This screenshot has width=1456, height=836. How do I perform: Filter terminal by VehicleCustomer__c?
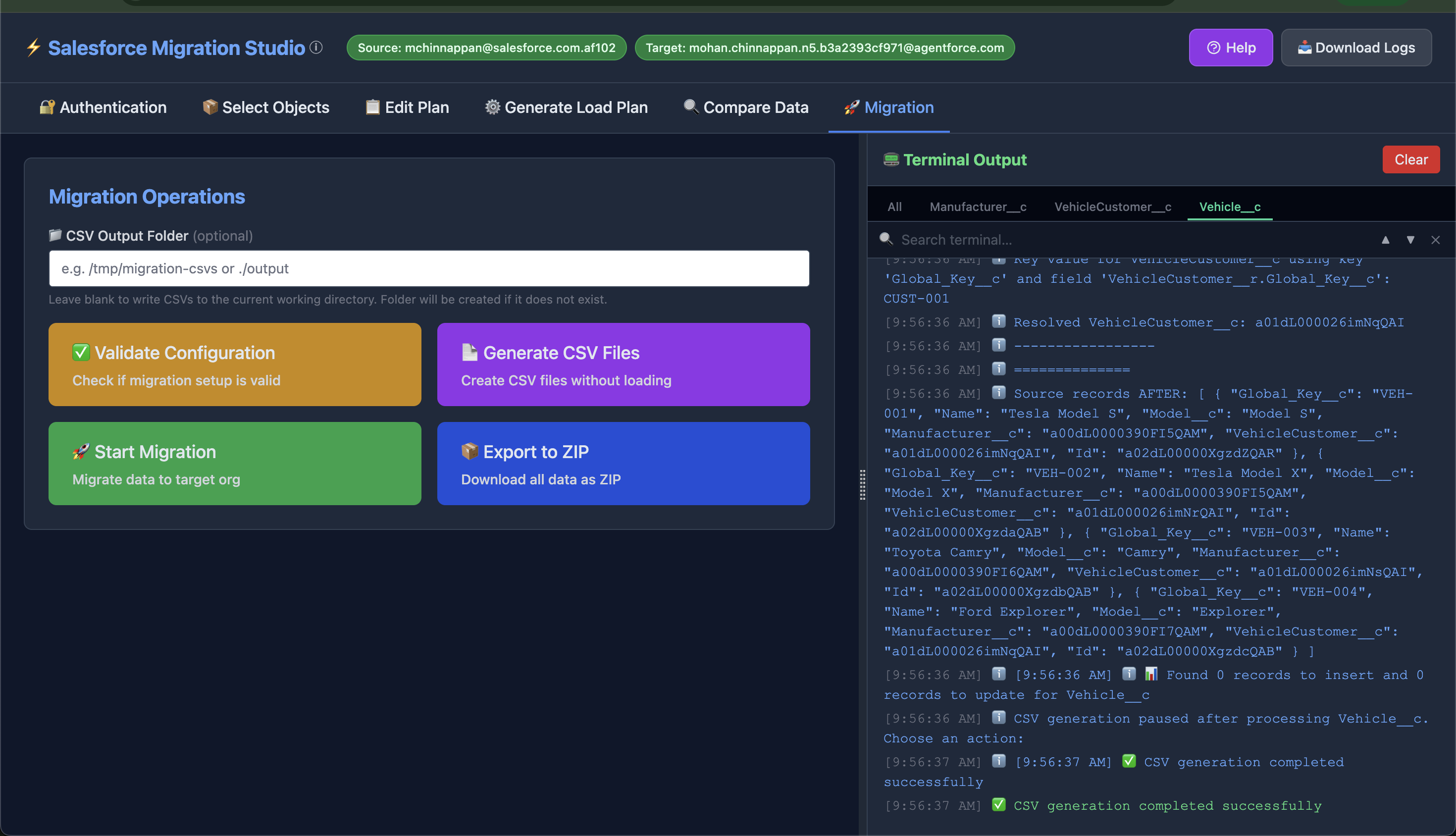(x=1113, y=207)
